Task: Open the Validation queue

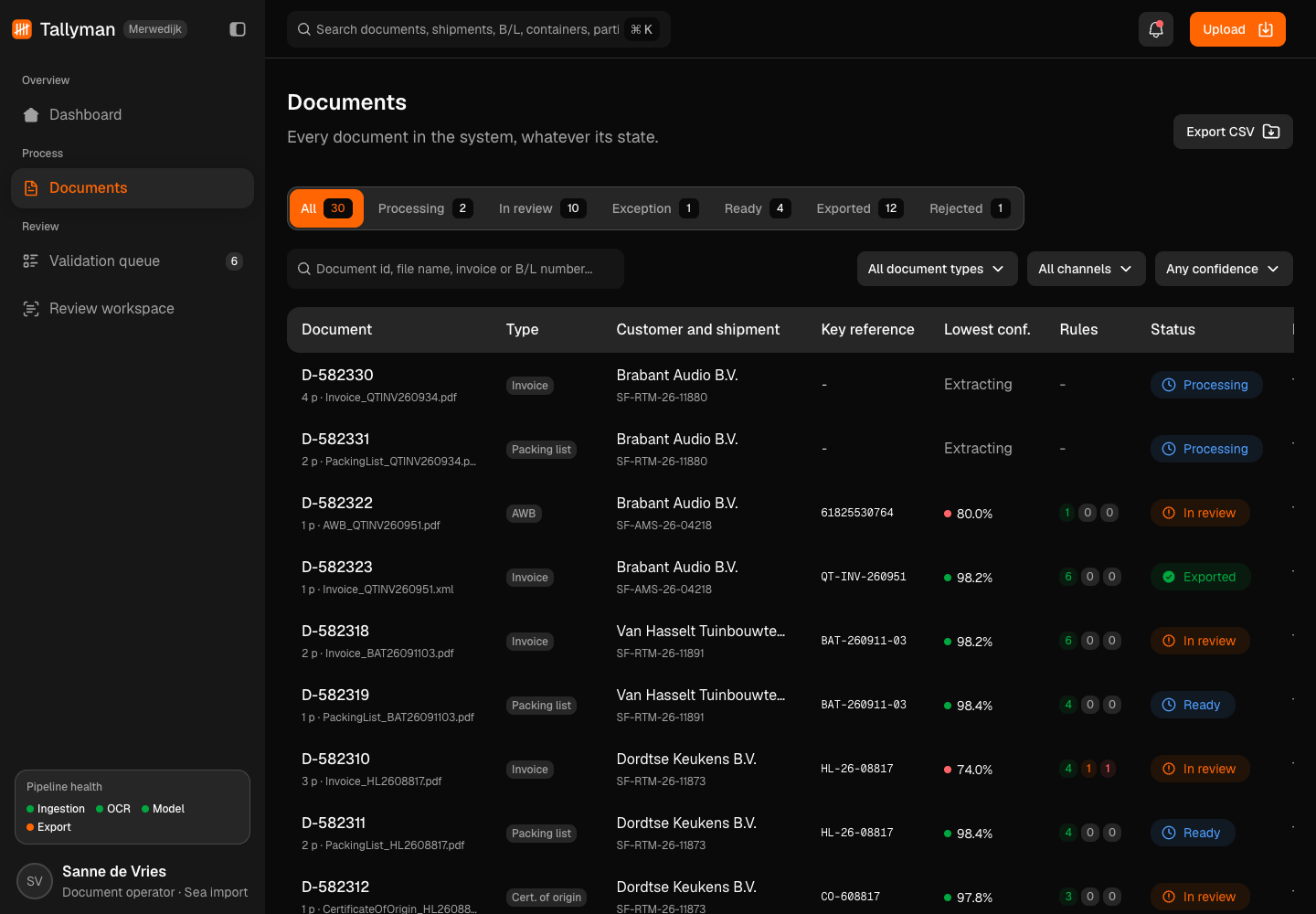Action: pyautogui.click(x=133, y=261)
